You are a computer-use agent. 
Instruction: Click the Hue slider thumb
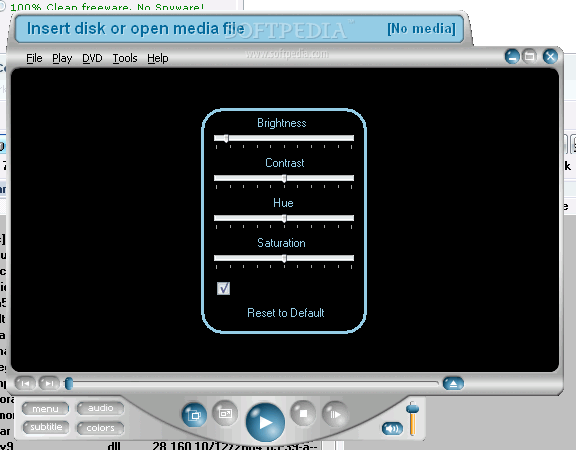tap(284, 218)
